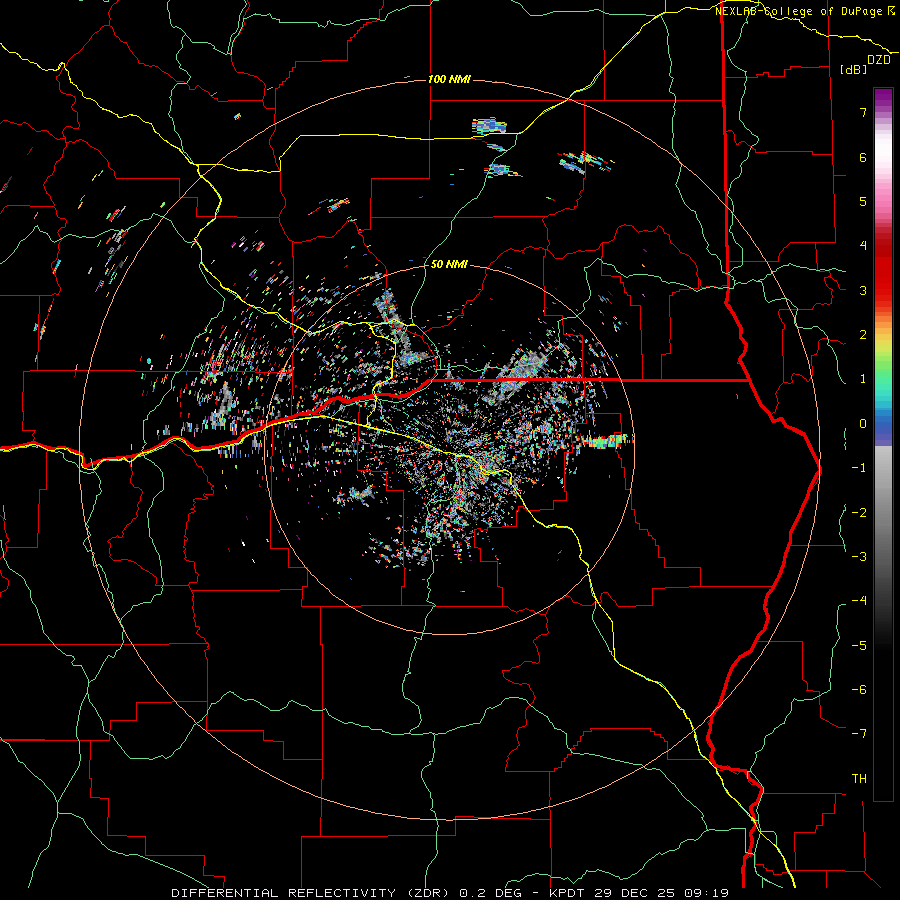Click the 0 value on color scale

point(863,424)
